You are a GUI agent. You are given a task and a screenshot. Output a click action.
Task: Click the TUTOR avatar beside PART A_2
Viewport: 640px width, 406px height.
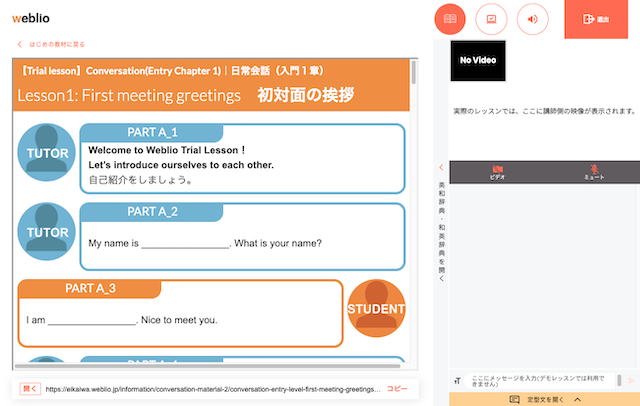(47, 231)
